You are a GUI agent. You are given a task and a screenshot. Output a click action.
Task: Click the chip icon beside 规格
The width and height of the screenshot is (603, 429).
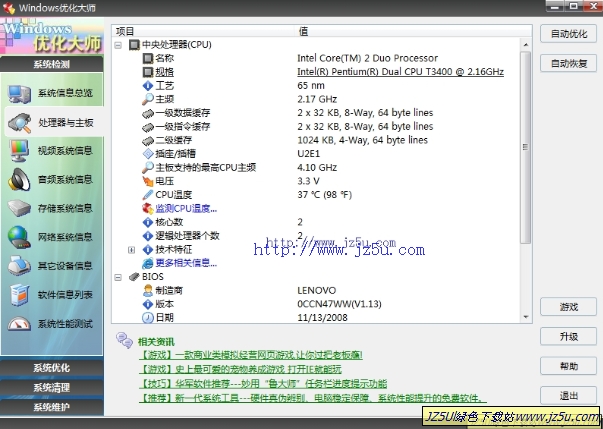point(148,72)
